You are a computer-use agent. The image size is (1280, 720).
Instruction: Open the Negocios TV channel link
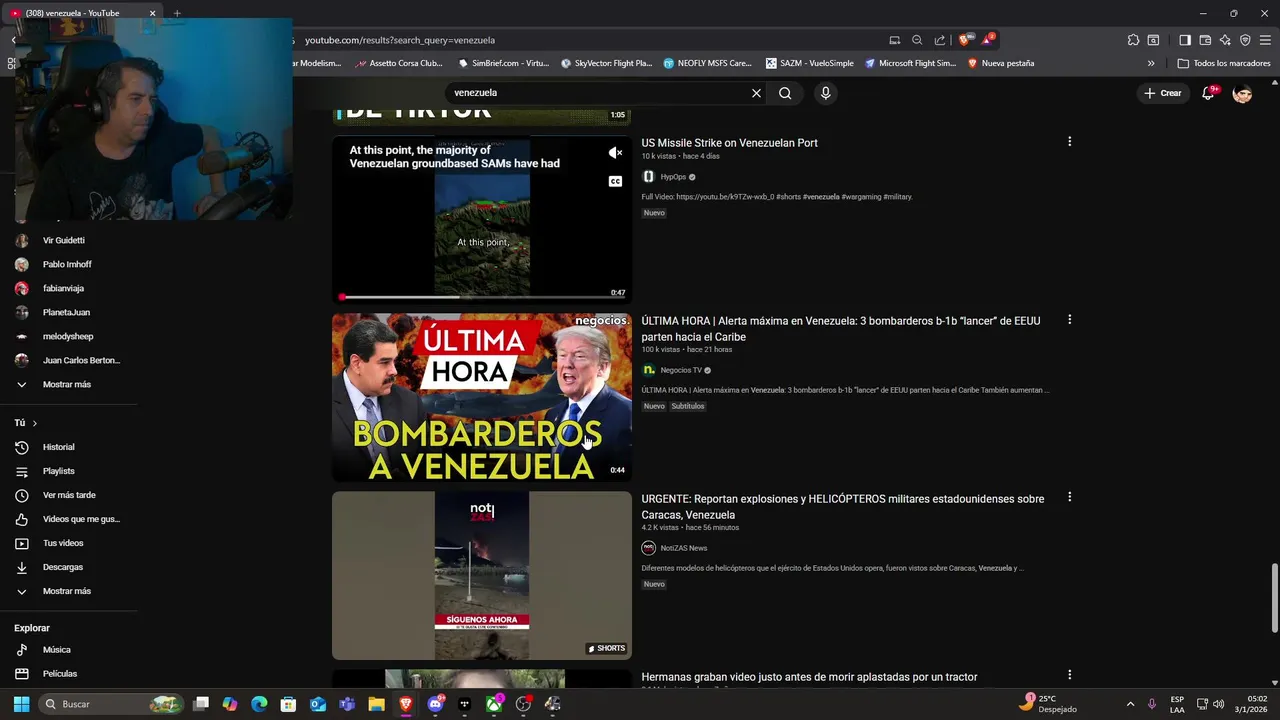tap(681, 370)
